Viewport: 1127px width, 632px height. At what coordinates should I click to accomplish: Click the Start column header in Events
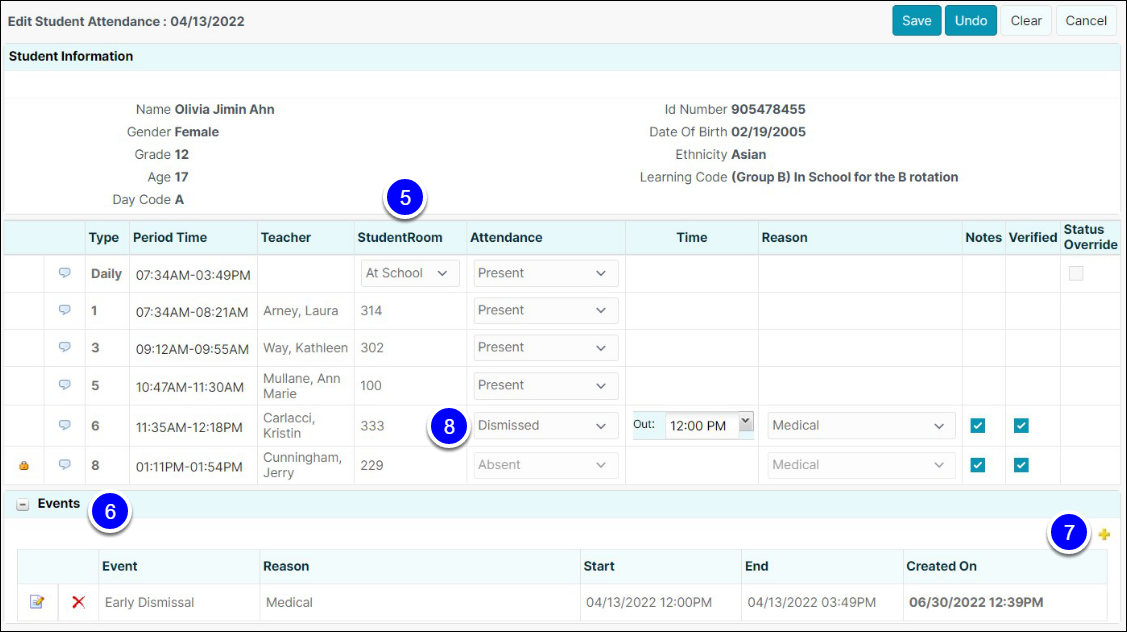(599, 566)
